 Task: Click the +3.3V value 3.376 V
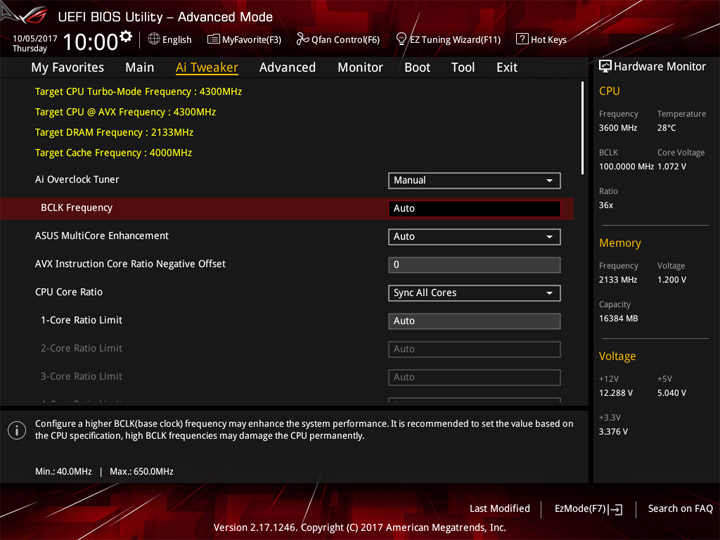(x=613, y=432)
